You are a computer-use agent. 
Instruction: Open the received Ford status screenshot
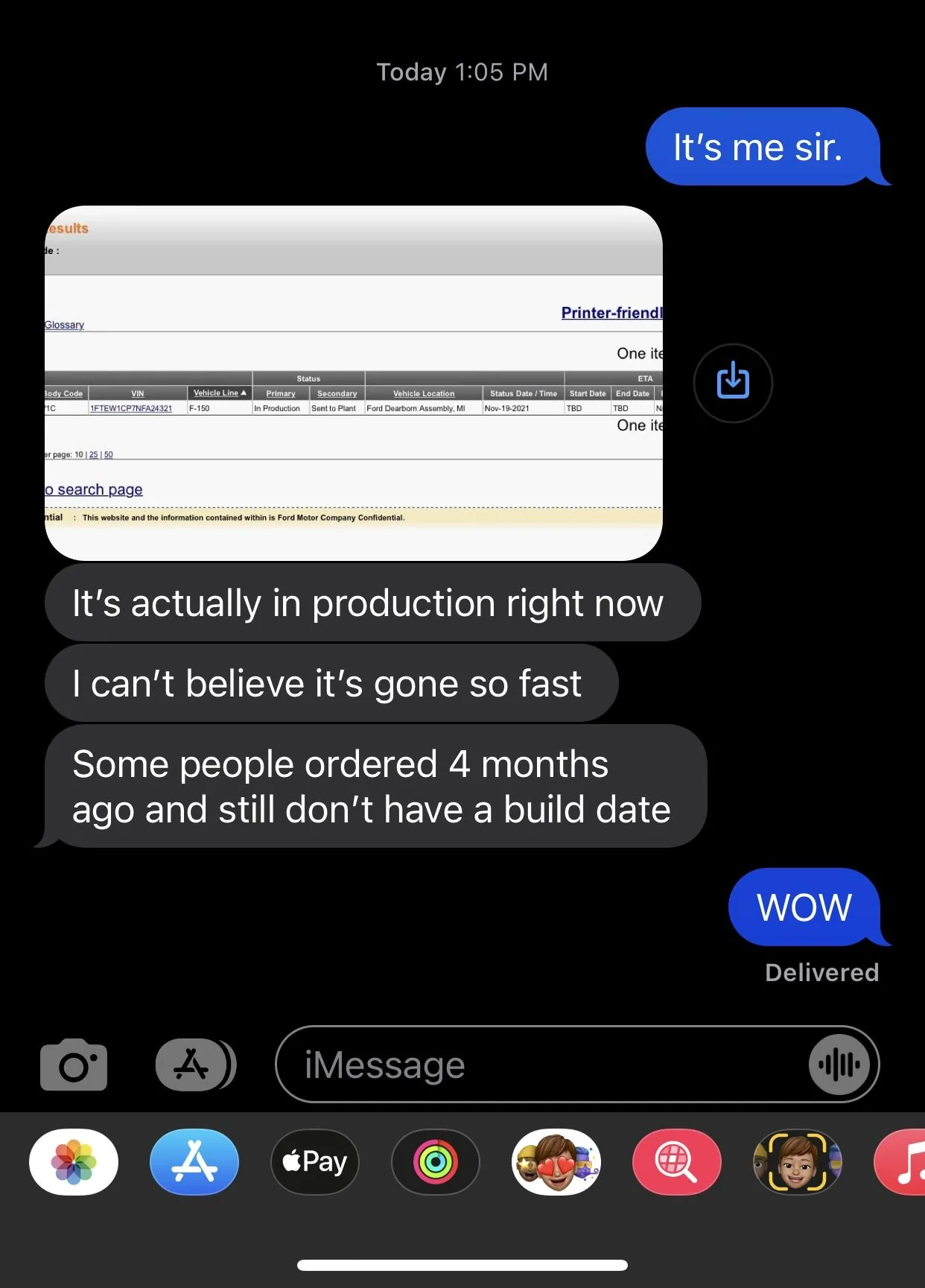click(x=353, y=383)
